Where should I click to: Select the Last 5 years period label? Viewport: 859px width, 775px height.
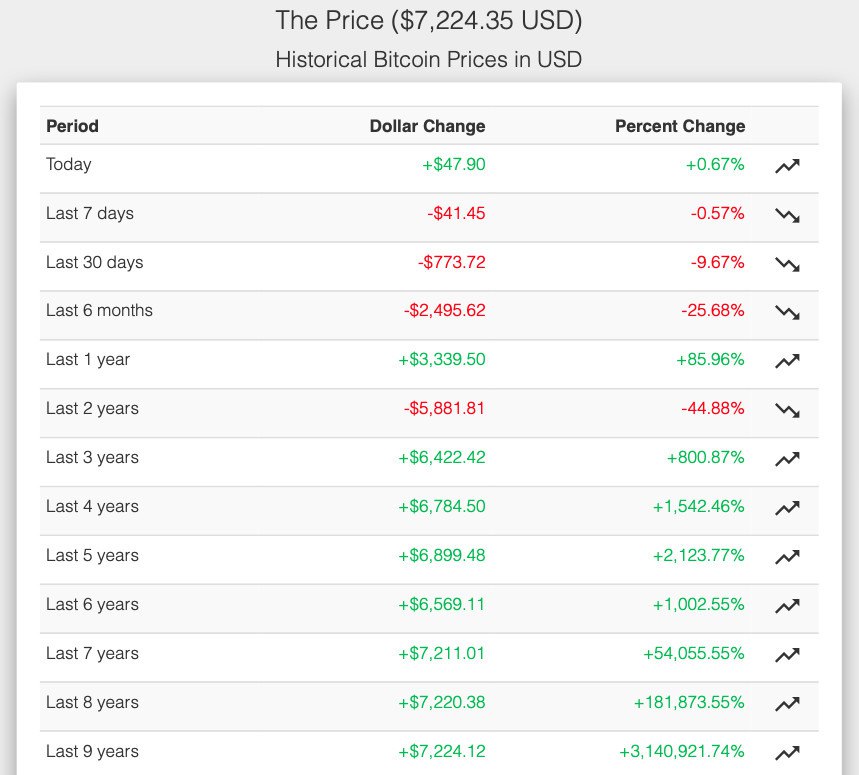pyautogui.click(x=93, y=555)
